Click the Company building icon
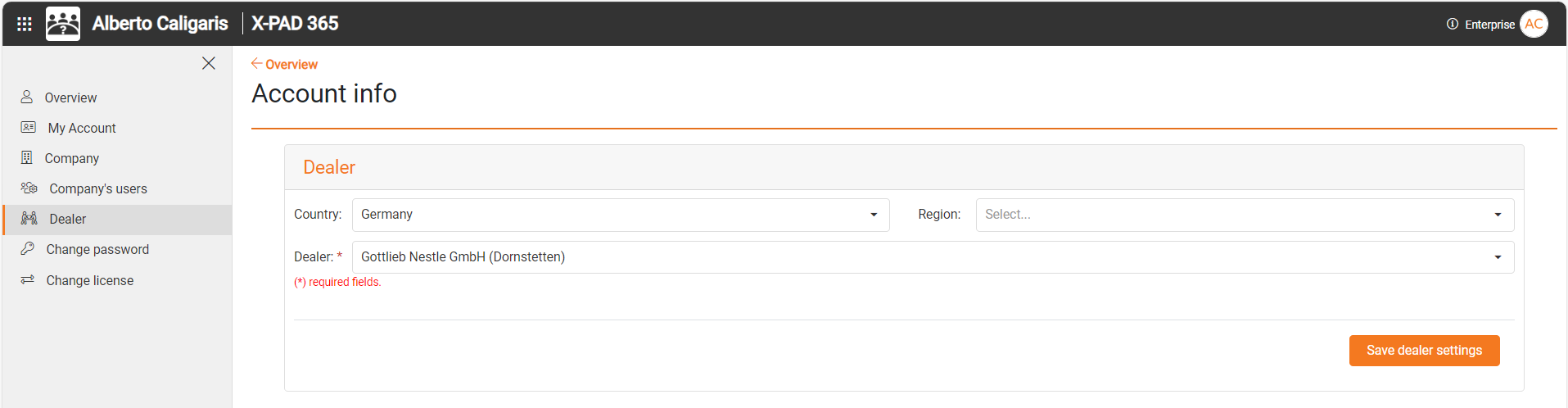 pos(27,157)
